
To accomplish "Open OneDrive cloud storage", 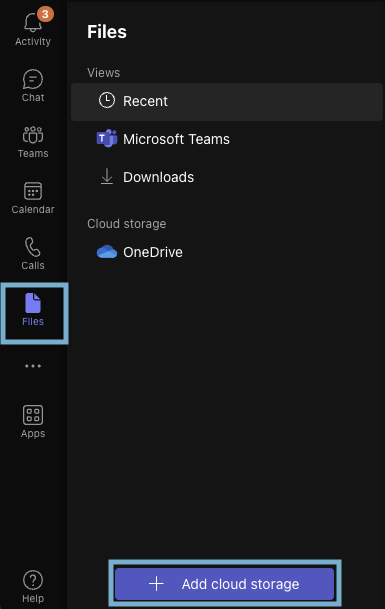I will 227,252.
